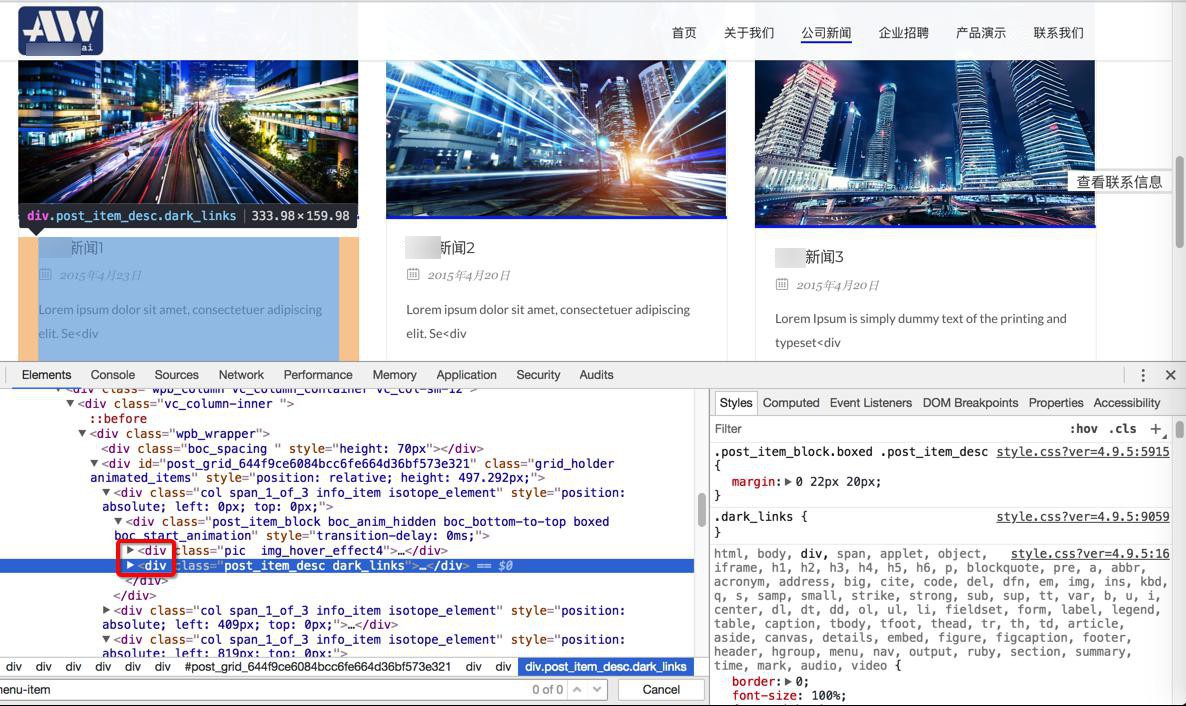Viewport: 1186px width, 706px height.
Task: Click the calendar icon beside 新闻2 date
Action: (x=412, y=275)
